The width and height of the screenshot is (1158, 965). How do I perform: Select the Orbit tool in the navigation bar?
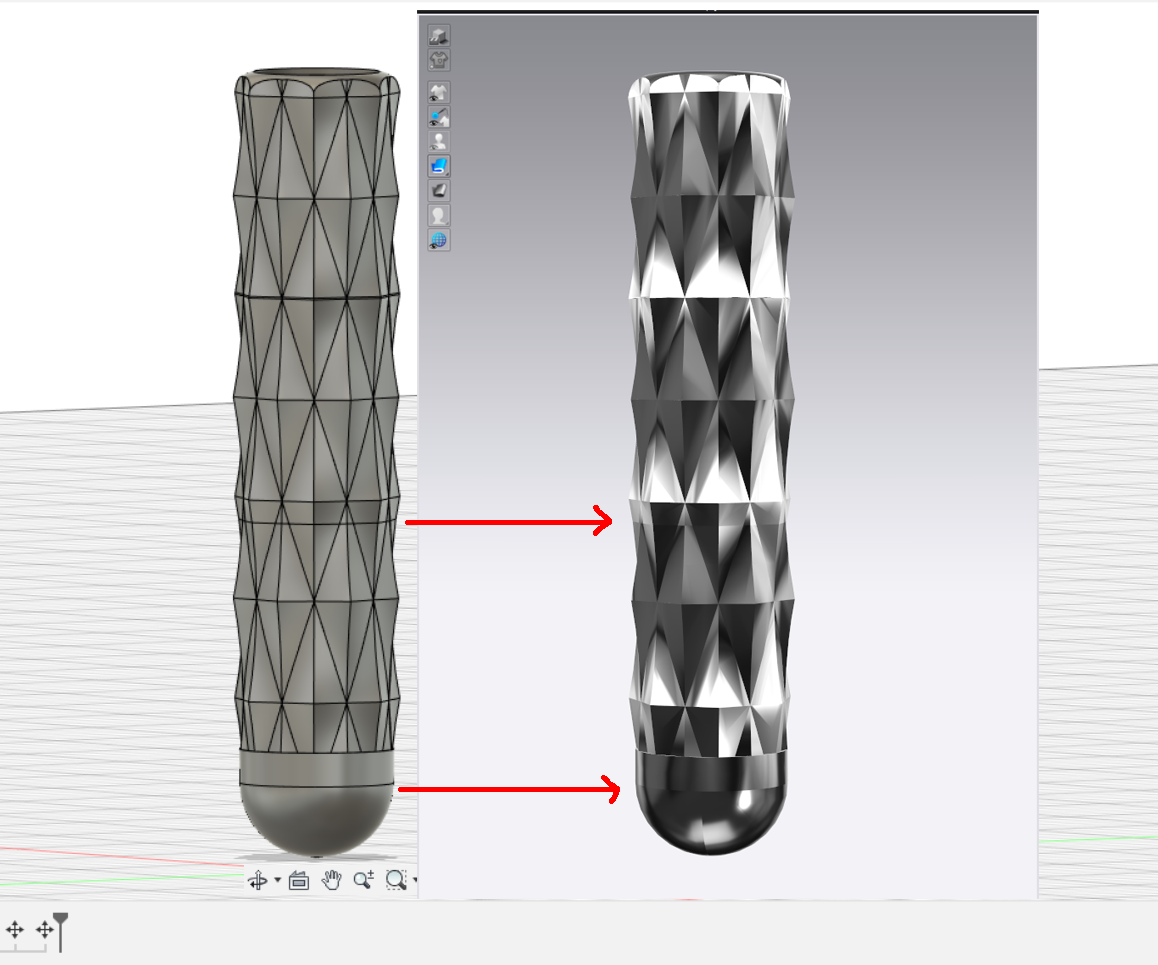click(x=258, y=881)
